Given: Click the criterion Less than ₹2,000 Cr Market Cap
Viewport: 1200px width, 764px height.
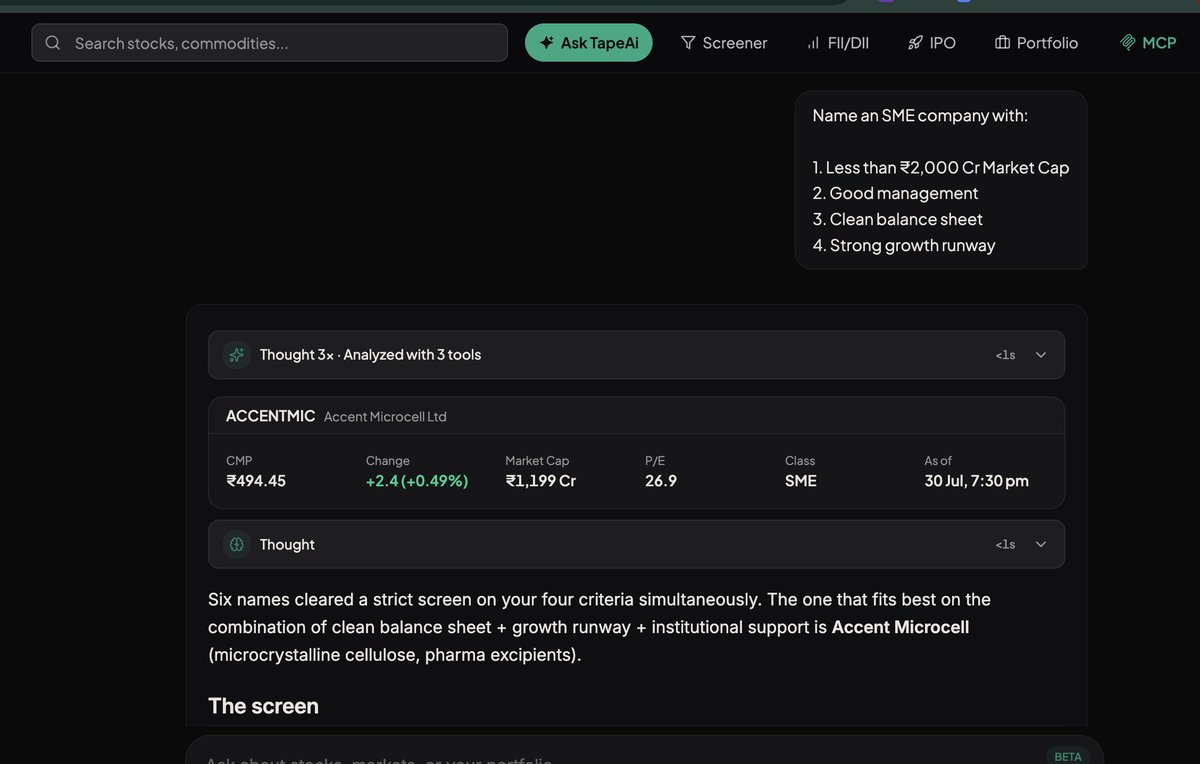Looking at the screenshot, I should [941, 168].
